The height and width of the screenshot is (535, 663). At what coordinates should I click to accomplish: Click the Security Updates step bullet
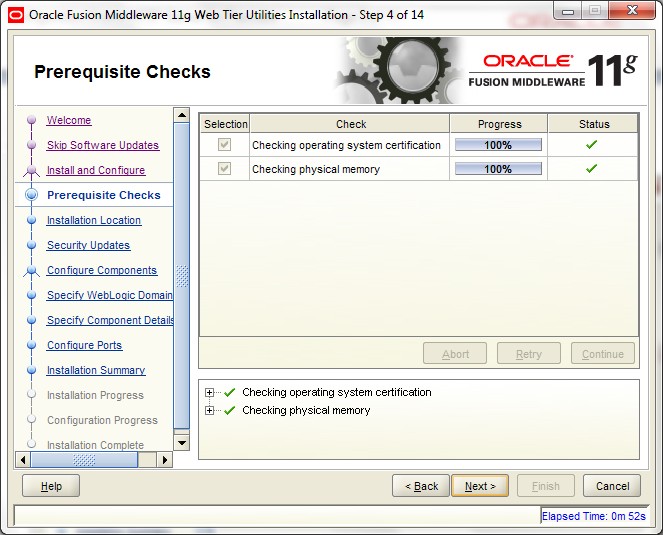click(31, 245)
